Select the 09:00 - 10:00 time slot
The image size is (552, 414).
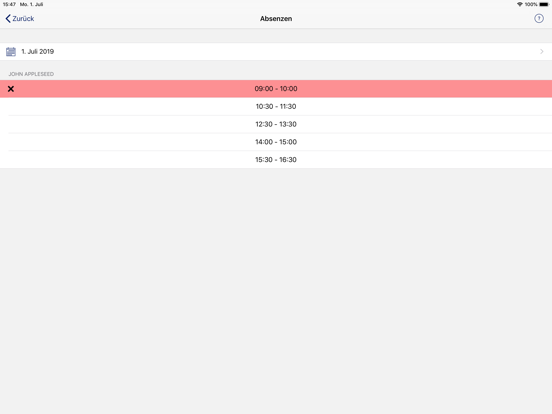[x=276, y=89]
